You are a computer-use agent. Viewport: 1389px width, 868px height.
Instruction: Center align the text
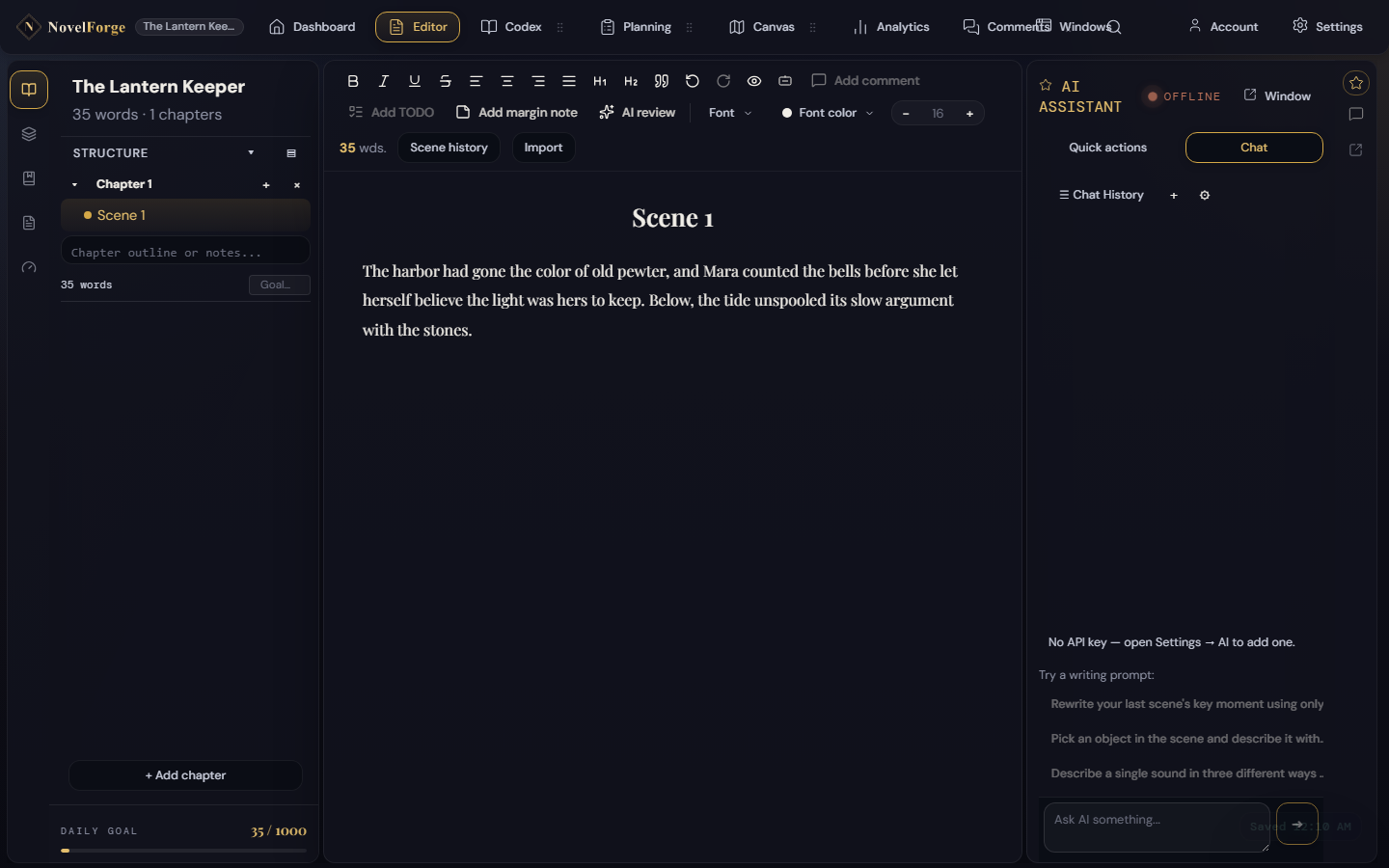coord(507,81)
